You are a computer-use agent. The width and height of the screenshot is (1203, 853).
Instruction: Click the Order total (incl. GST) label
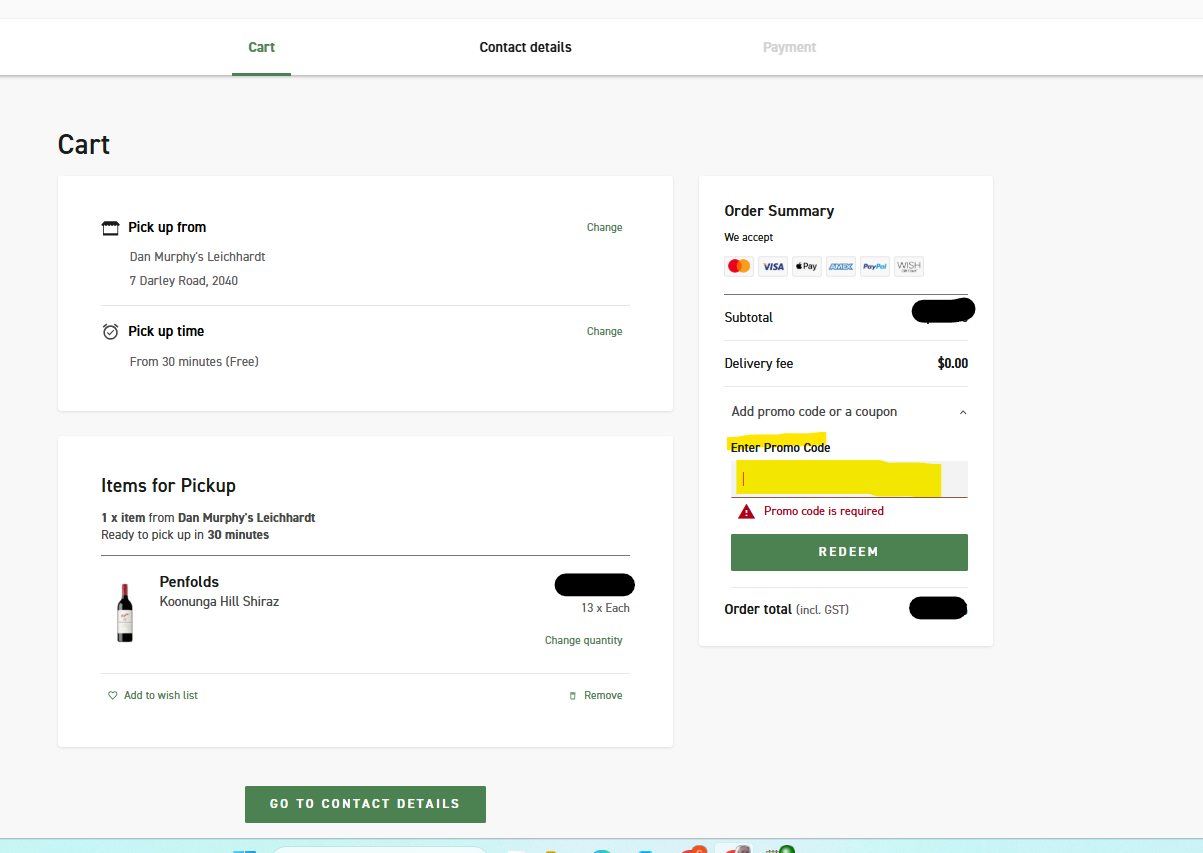pos(787,609)
